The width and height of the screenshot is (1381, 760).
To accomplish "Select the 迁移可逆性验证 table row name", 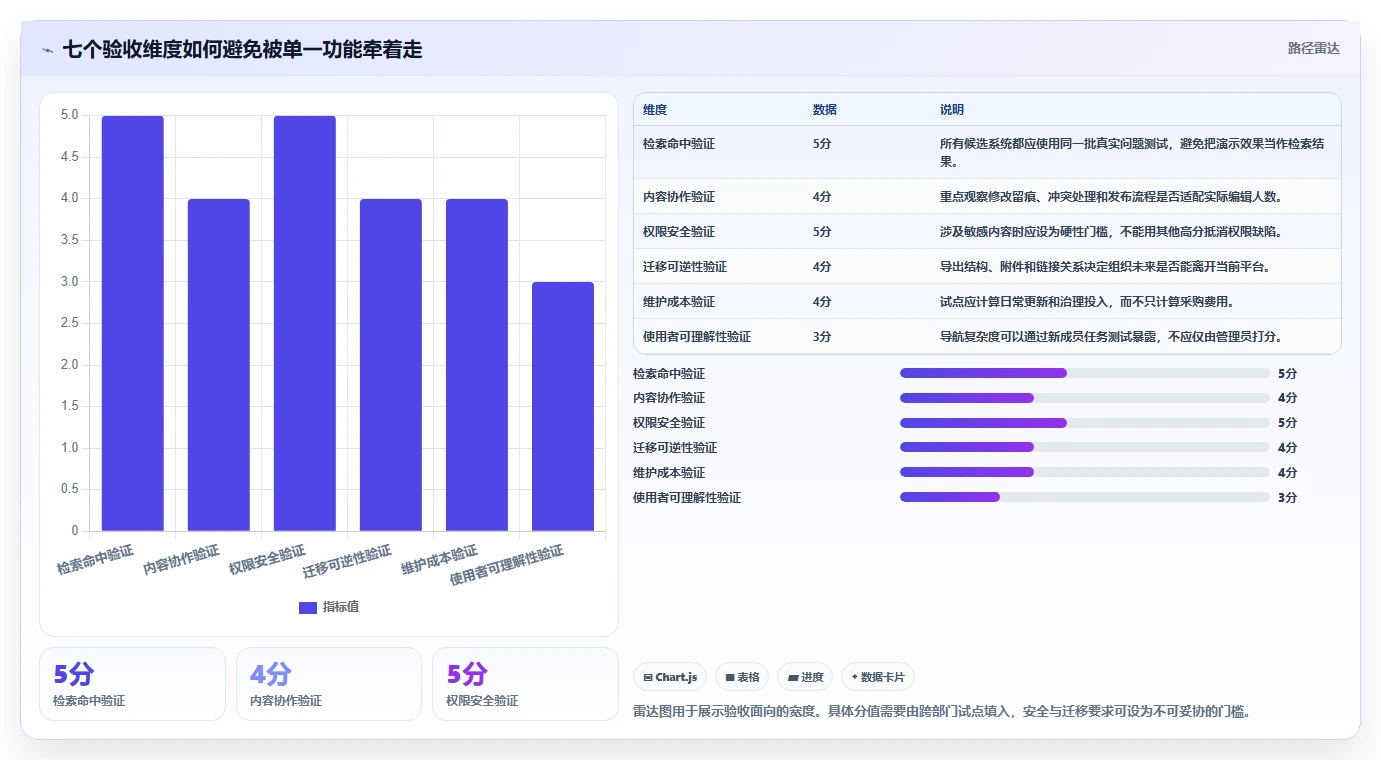I will point(685,267).
